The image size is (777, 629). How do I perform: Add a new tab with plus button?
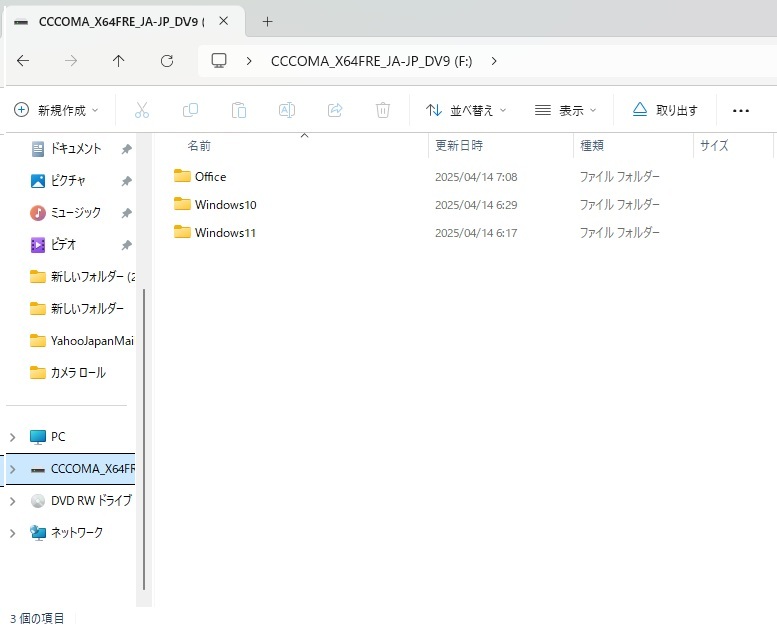(x=268, y=21)
